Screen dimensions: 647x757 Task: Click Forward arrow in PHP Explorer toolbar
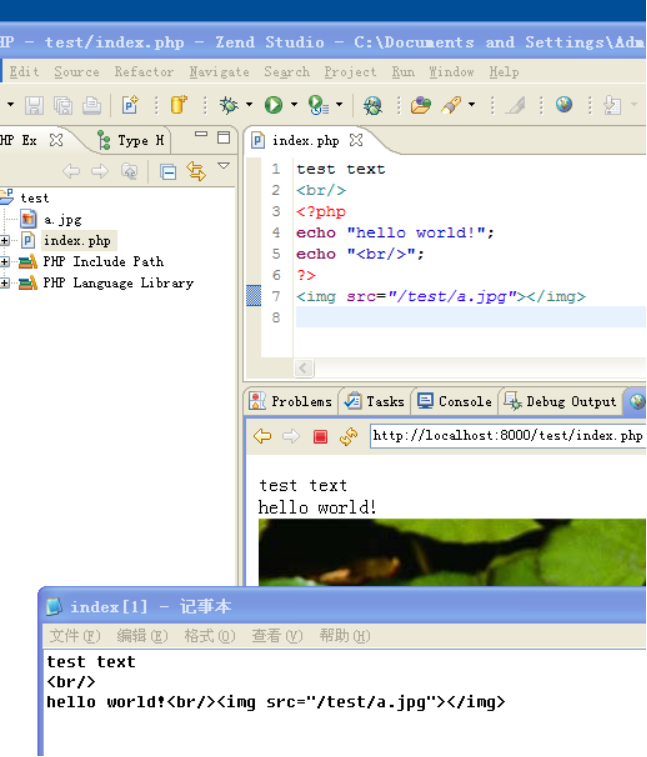point(100,171)
